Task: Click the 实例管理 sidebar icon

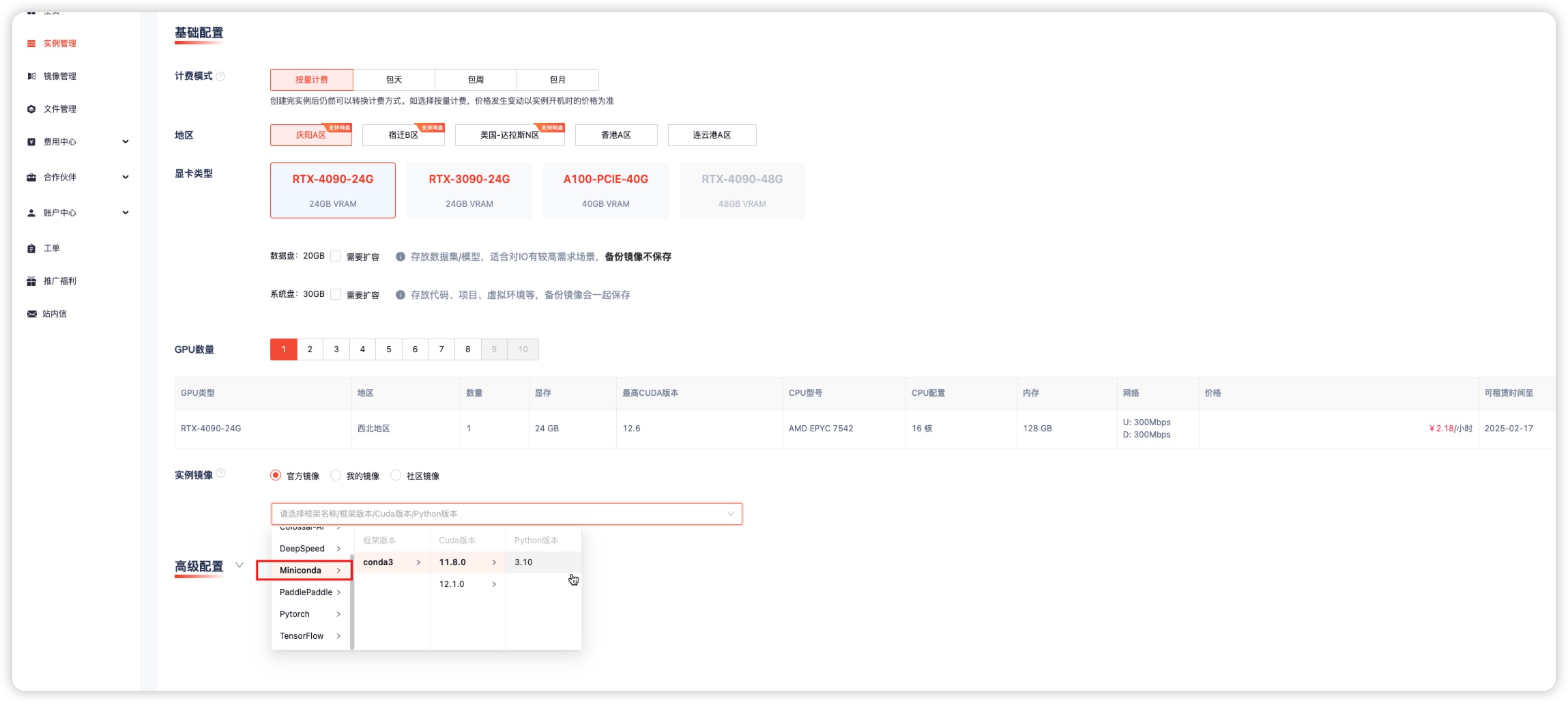Action: tap(31, 44)
